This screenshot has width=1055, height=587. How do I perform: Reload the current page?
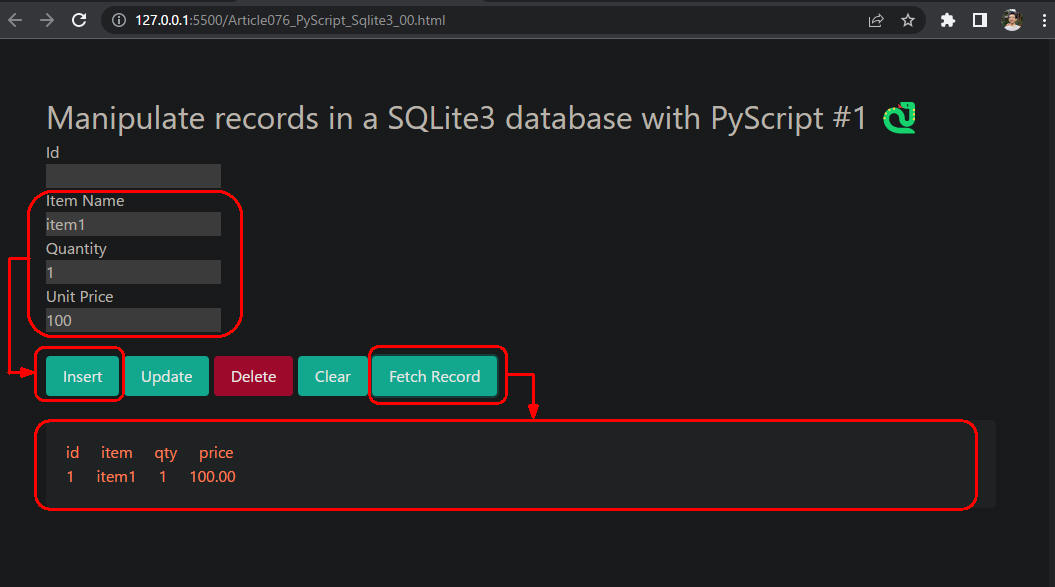coord(79,20)
